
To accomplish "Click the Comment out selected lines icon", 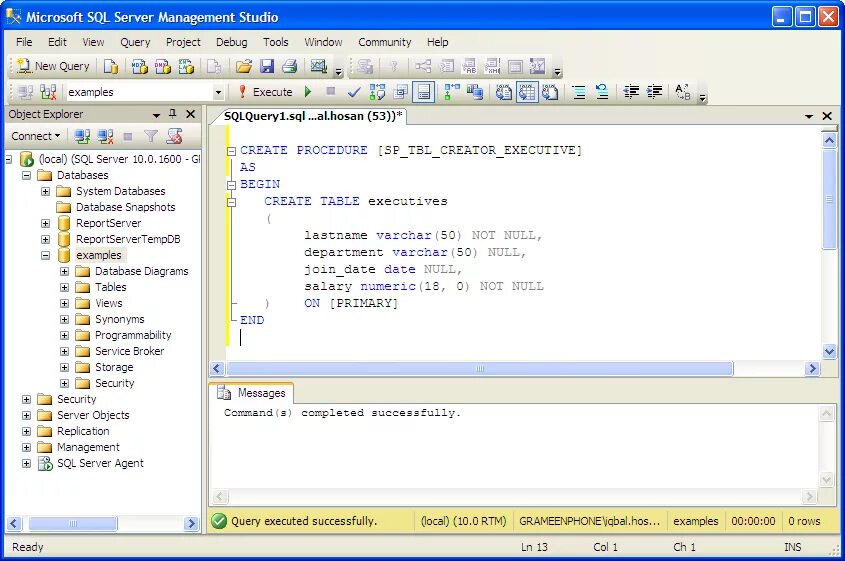I will [x=579, y=92].
